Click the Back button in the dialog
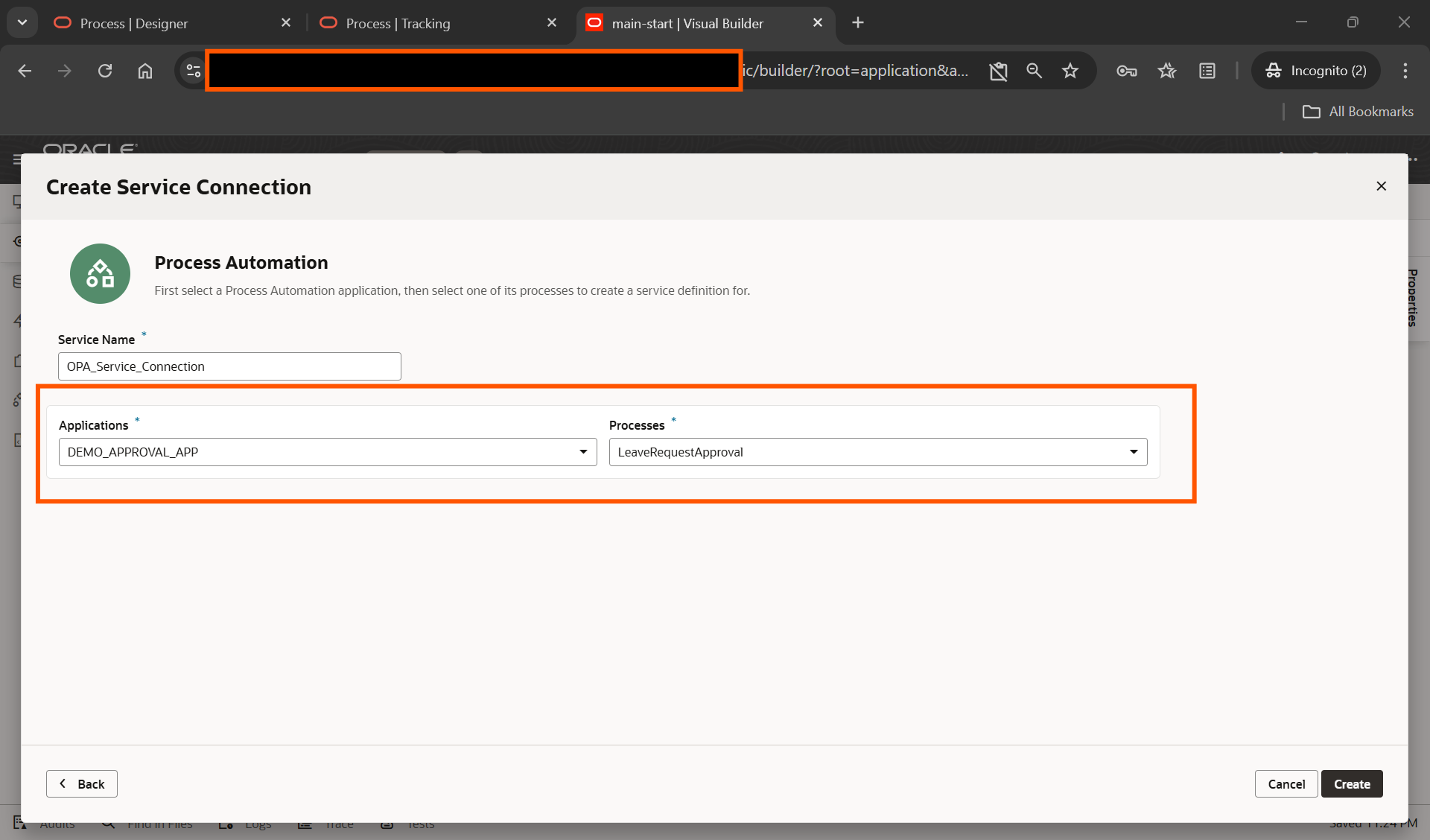This screenshot has width=1430, height=840. coord(81,783)
